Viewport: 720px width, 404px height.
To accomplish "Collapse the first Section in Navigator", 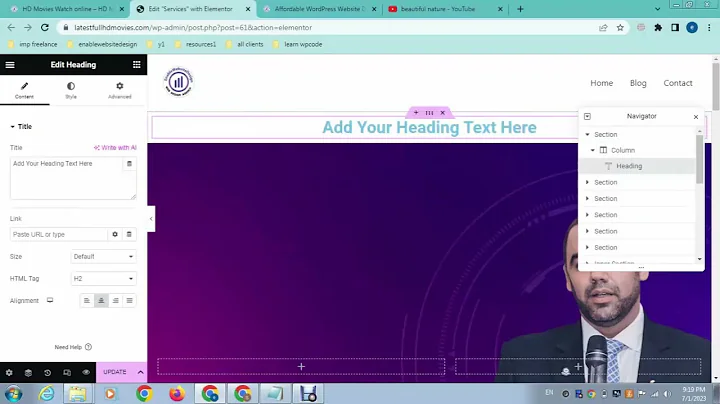I will pos(587,135).
